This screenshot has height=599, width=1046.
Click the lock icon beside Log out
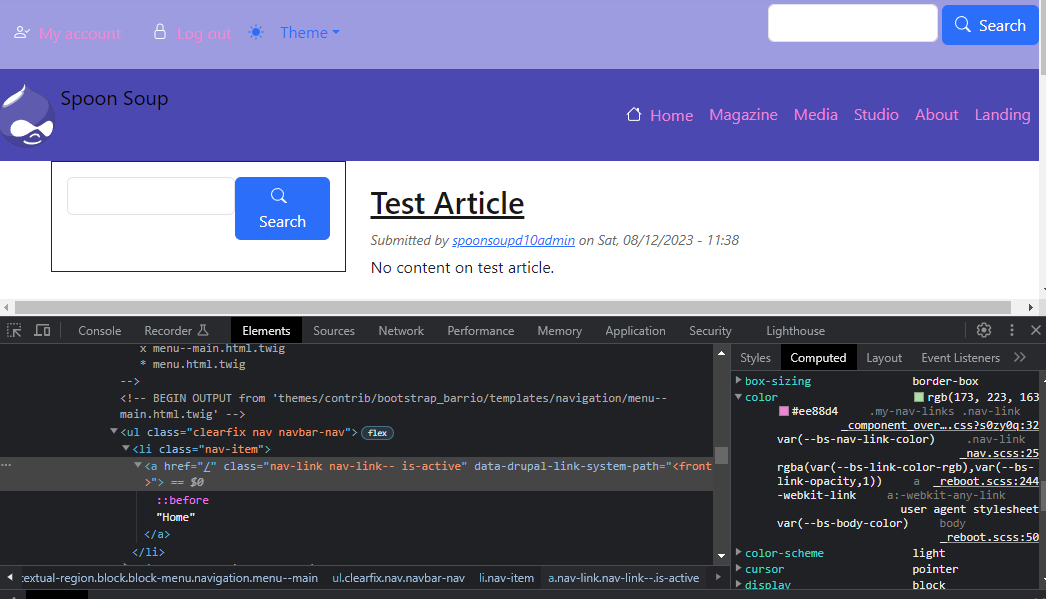pyautogui.click(x=159, y=32)
